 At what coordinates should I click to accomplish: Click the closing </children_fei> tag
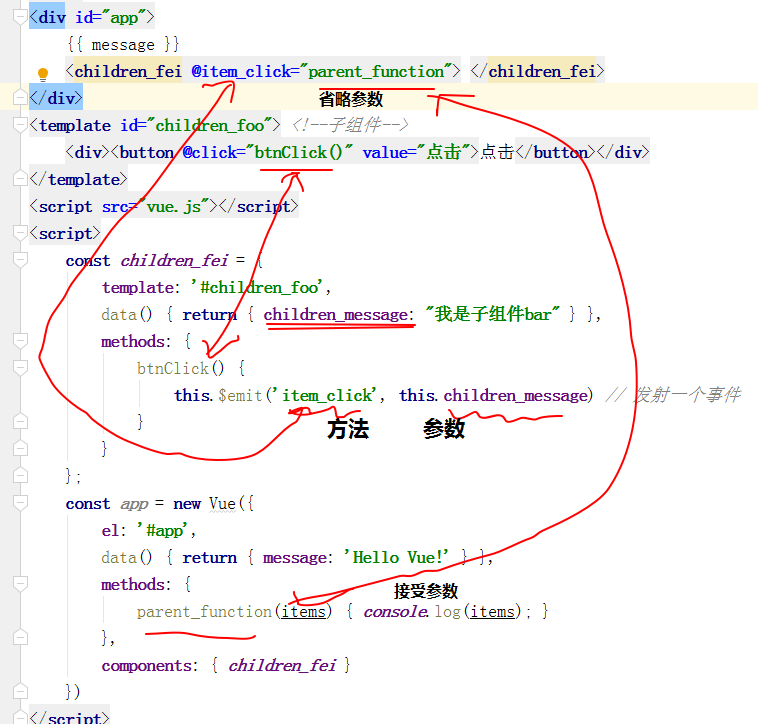pos(538,72)
